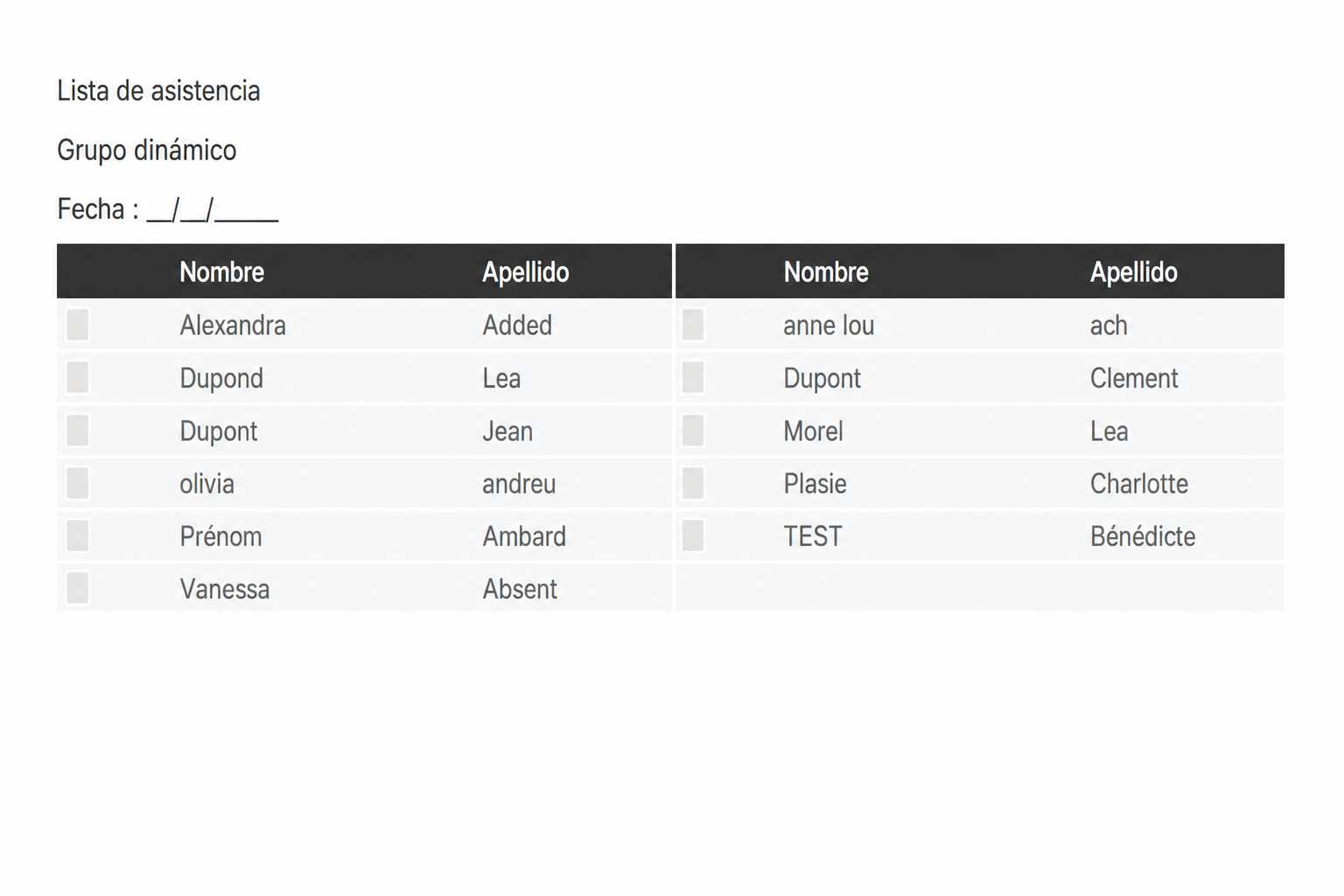Click the right Apellido column header
Image resolution: width=1344 pixels, height=896 pixels.
[1134, 272]
